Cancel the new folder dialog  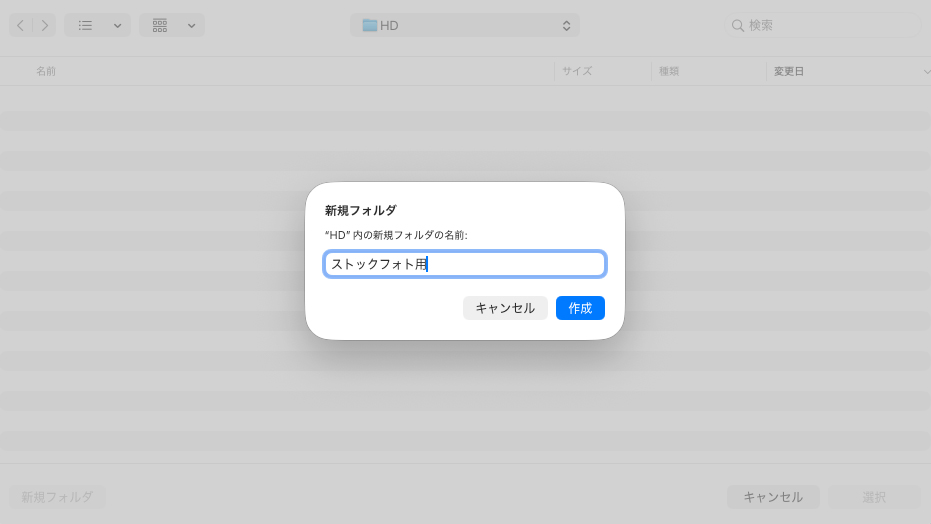[505, 308]
